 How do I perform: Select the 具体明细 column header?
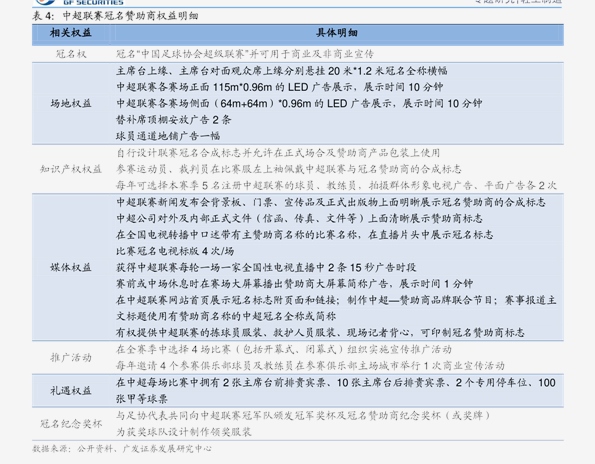[337, 33]
